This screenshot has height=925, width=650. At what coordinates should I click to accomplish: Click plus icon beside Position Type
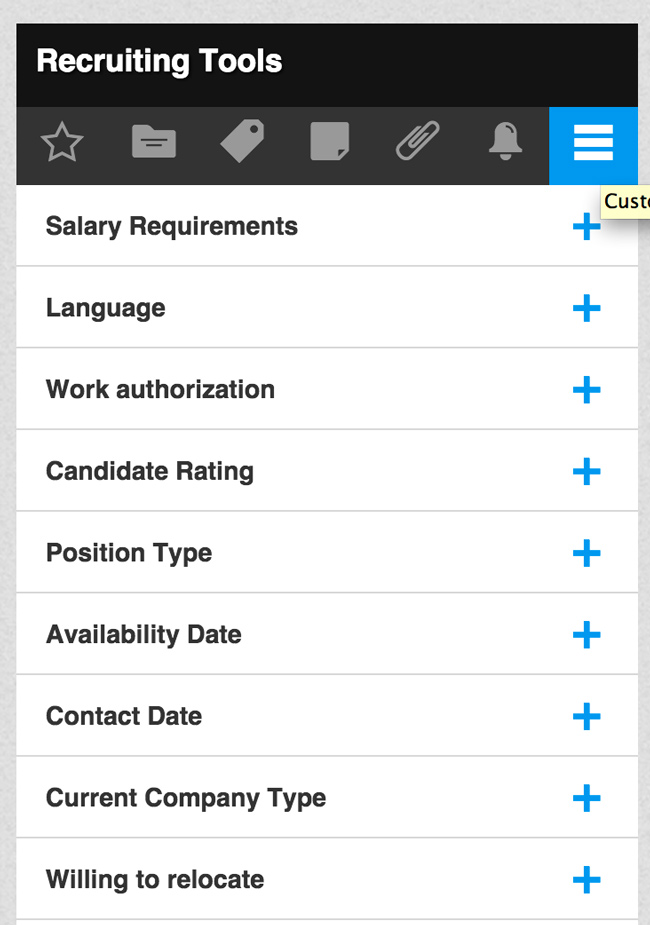pyautogui.click(x=586, y=553)
